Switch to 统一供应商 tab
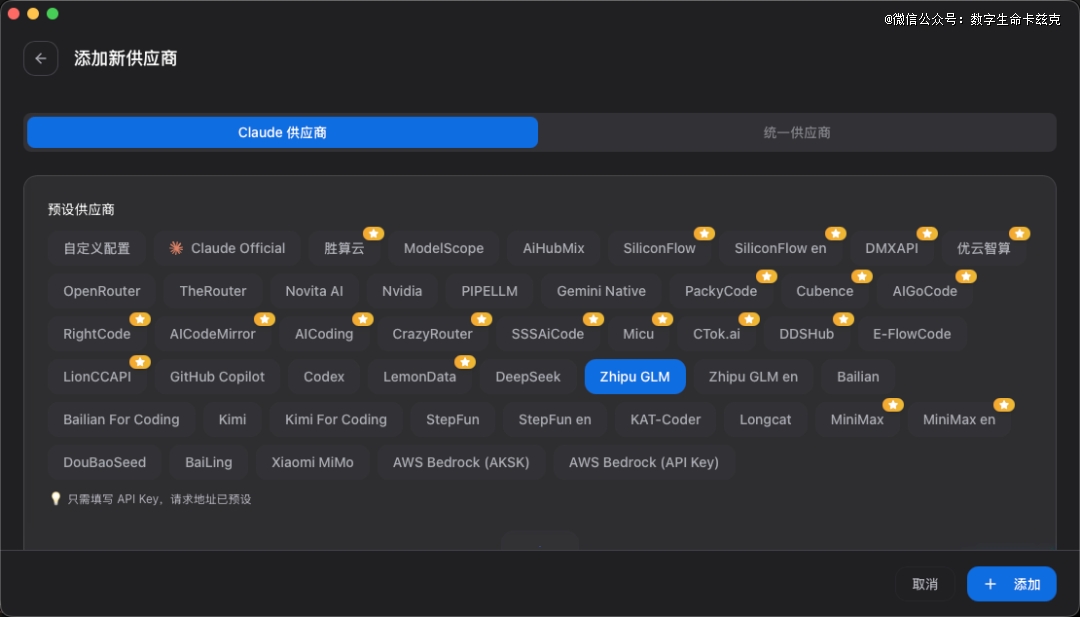 (797, 132)
